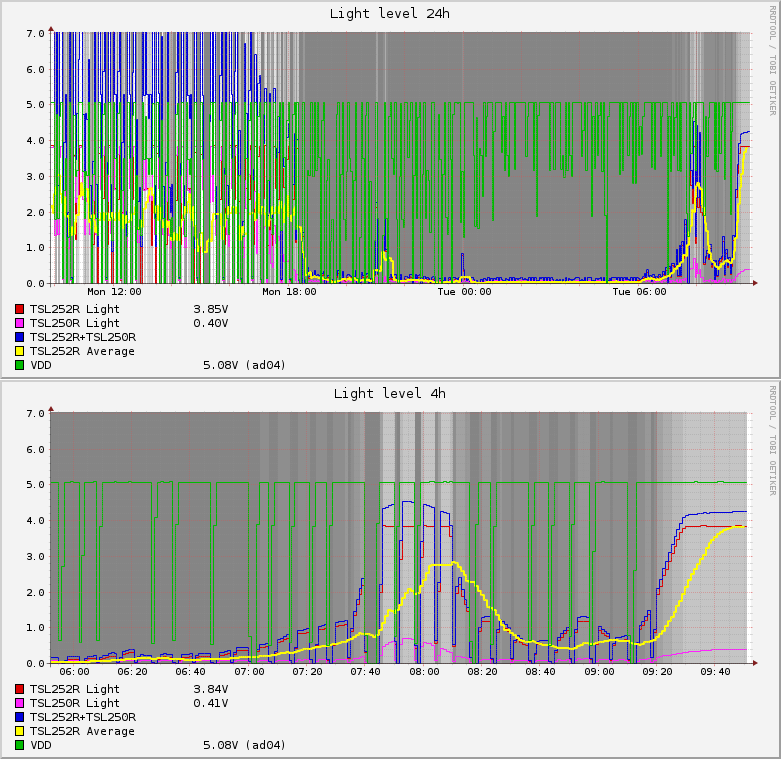The height and width of the screenshot is (764, 784).
Task: Select the "Light level 4h" graph title
Action: point(390,393)
